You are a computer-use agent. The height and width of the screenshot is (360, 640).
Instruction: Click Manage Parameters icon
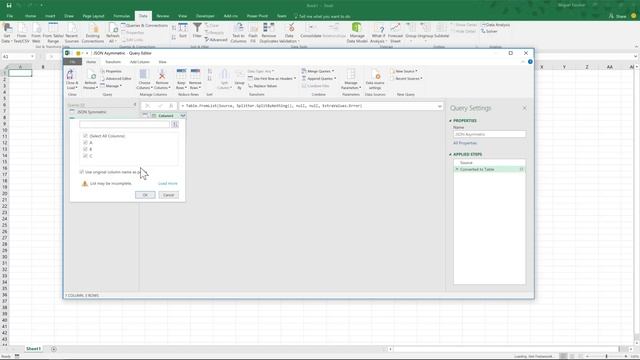coord(351,75)
